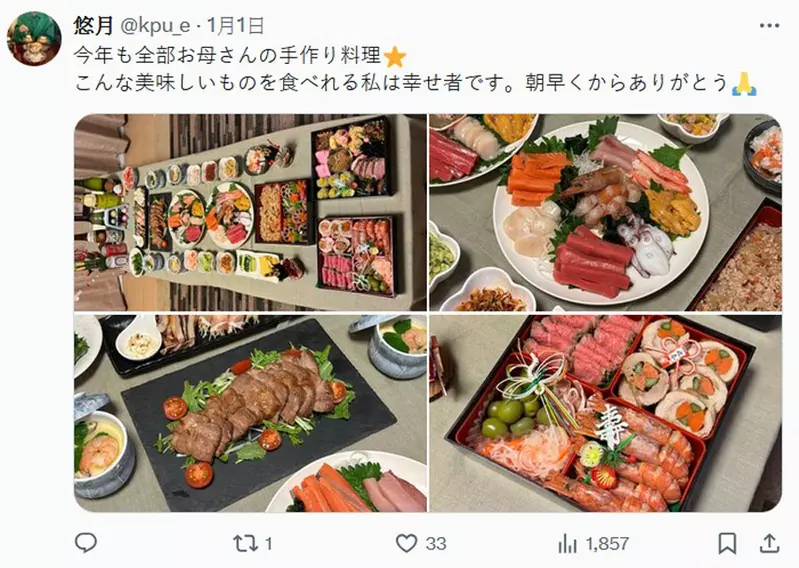Viewport: 799px width, 568px height.
Task: Open the display name 悠月
Action: 93,25
